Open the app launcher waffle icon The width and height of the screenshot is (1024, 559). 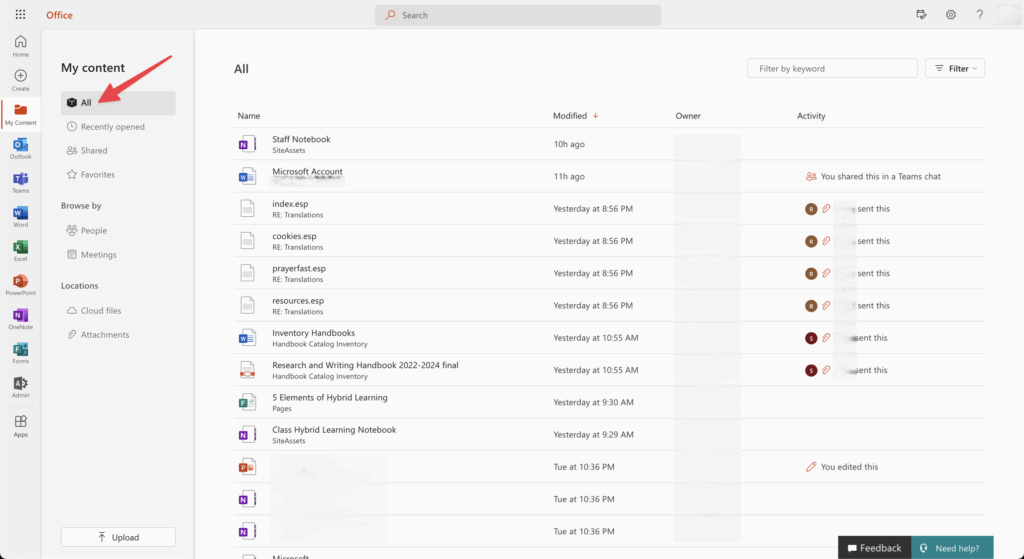[x=21, y=15]
